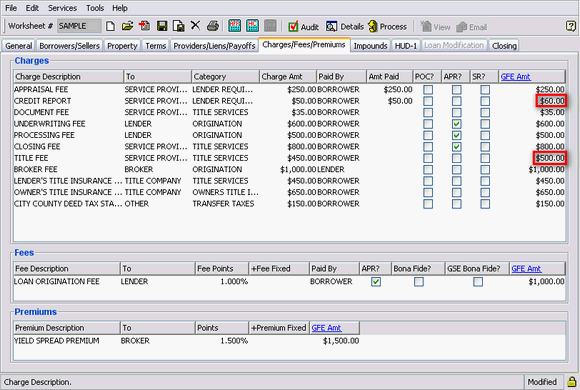
Task: Switch to the Providers/Liens/Payoffs tab
Action: click(x=214, y=46)
